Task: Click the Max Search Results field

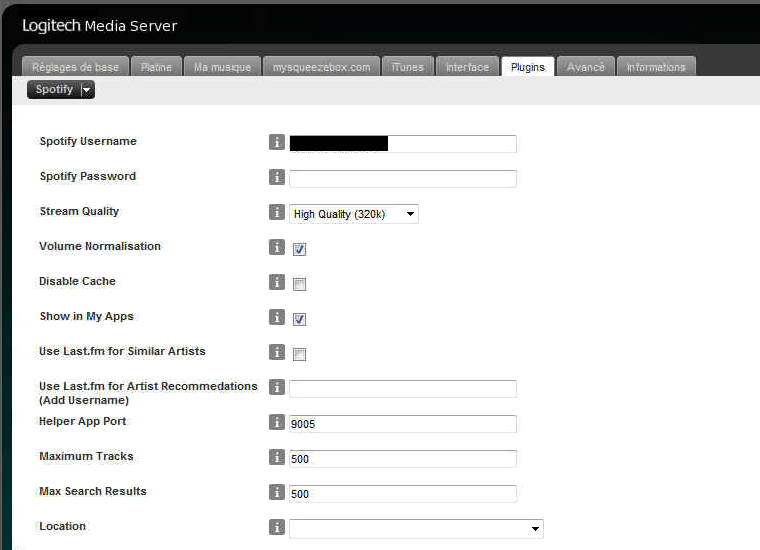Action: (x=403, y=493)
